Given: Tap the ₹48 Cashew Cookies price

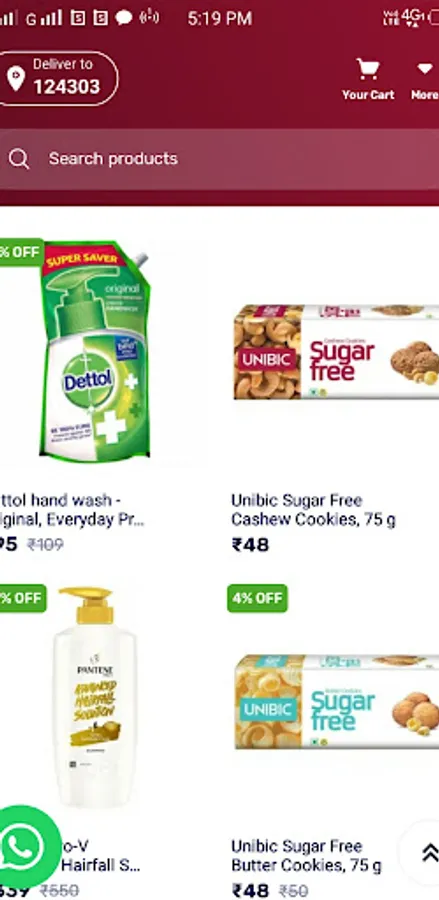Looking at the screenshot, I should [250, 544].
